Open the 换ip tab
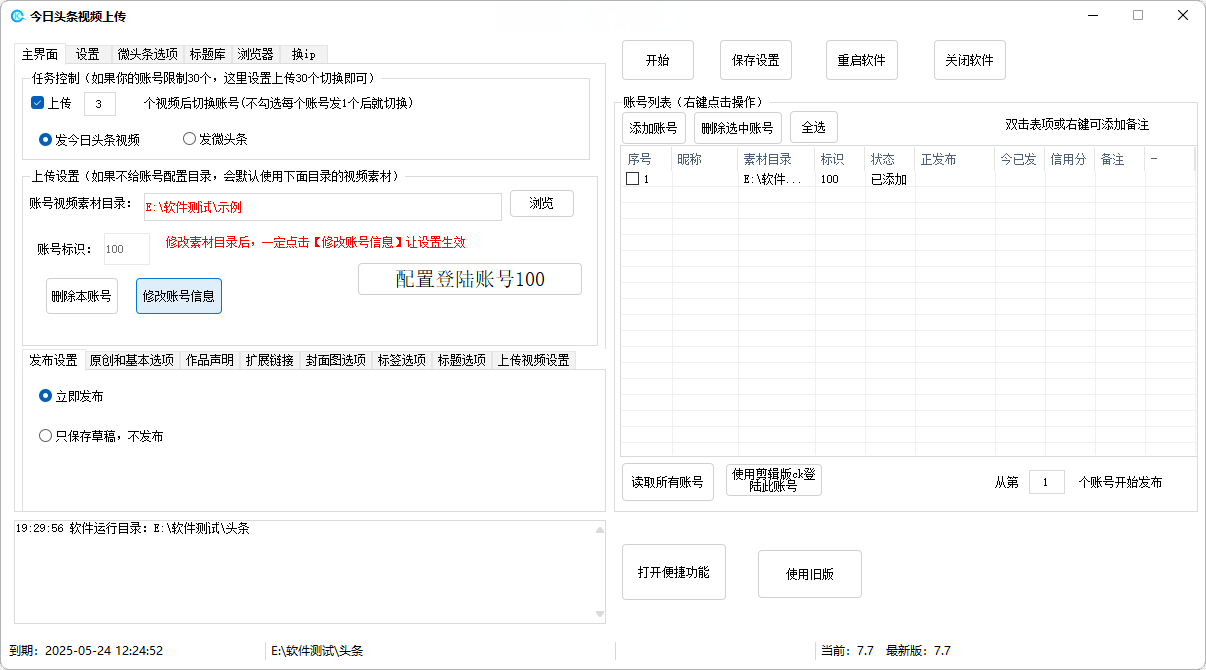This screenshot has width=1206, height=670. [303, 54]
